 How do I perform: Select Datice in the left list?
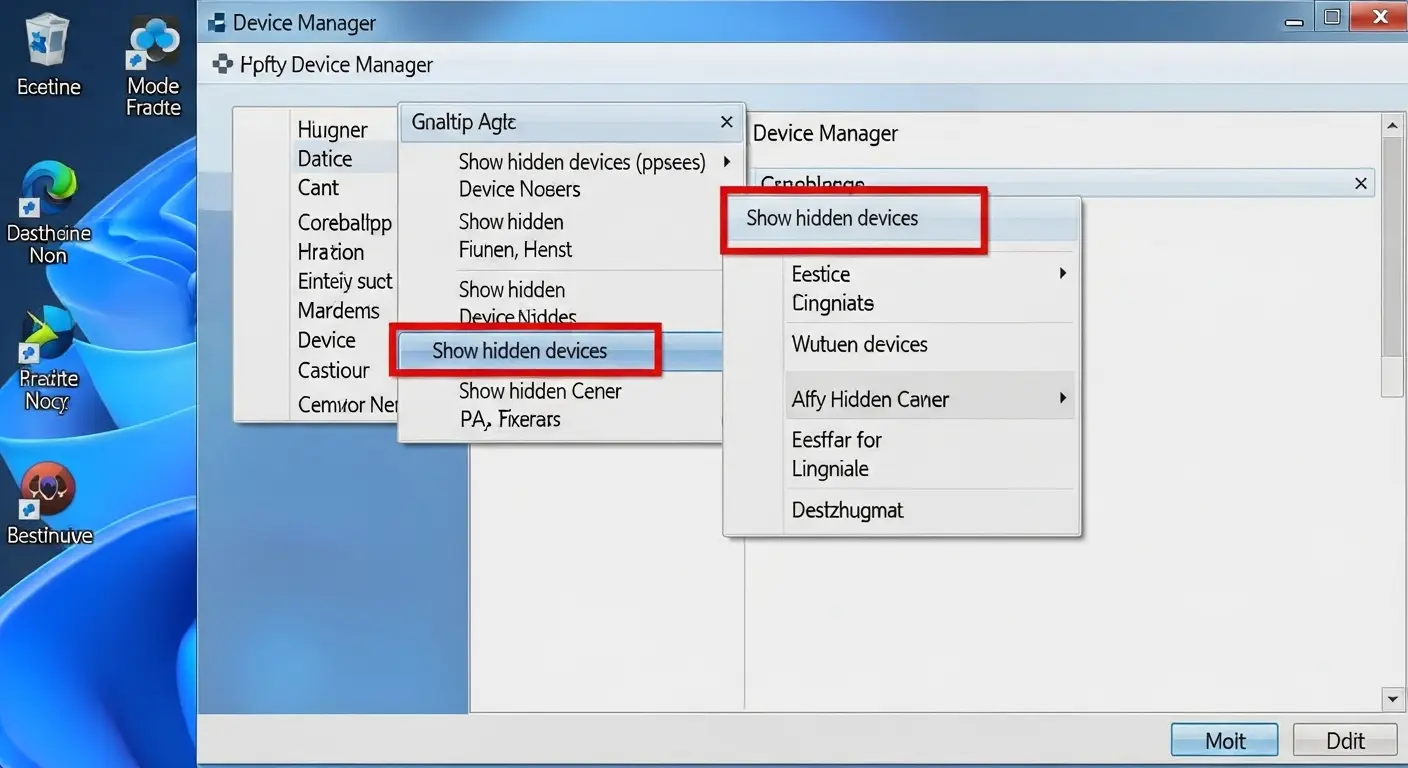tap(325, 159)
